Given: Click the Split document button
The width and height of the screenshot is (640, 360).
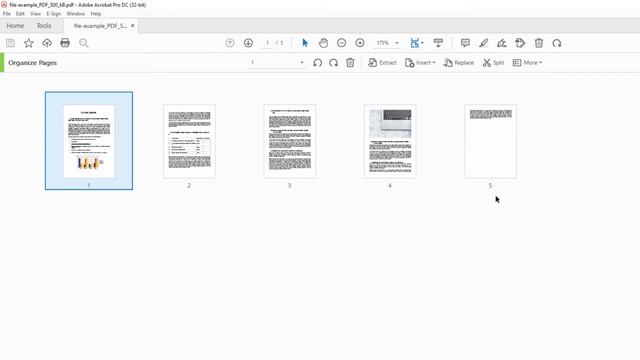Looking at the screenshot, I should (x=493, y=63).
